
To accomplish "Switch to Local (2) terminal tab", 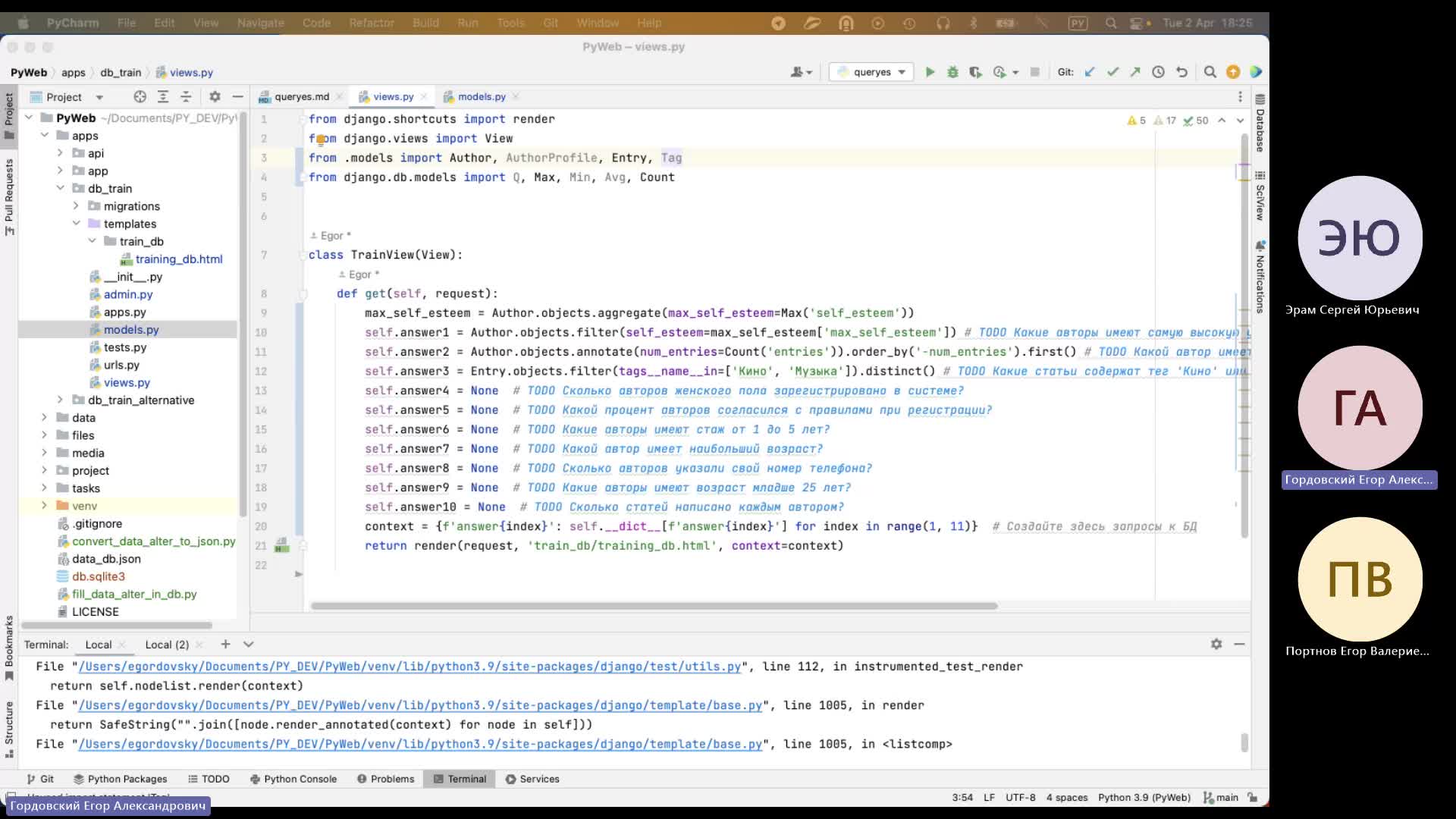I will click(167, 645).
